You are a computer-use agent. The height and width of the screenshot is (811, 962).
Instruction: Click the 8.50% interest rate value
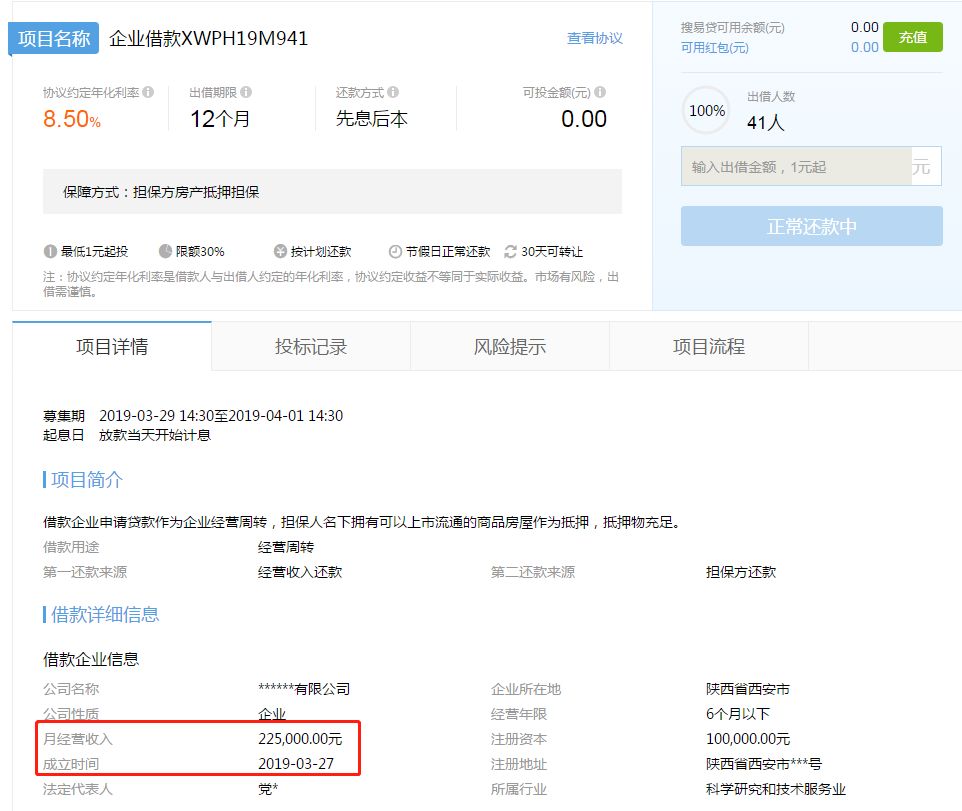pos(72,118)
